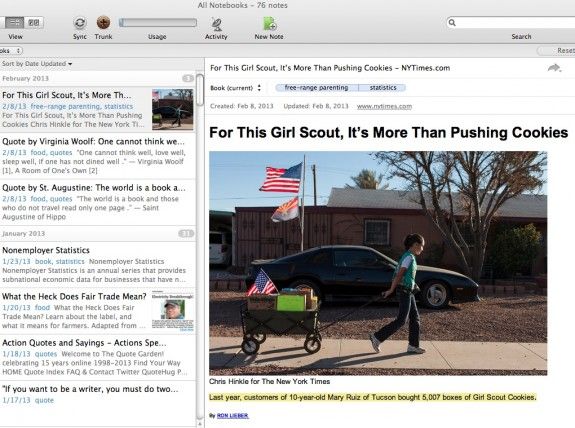Open the Virginia Woolf quote note
575x428 pixels.
pos(98,156)
